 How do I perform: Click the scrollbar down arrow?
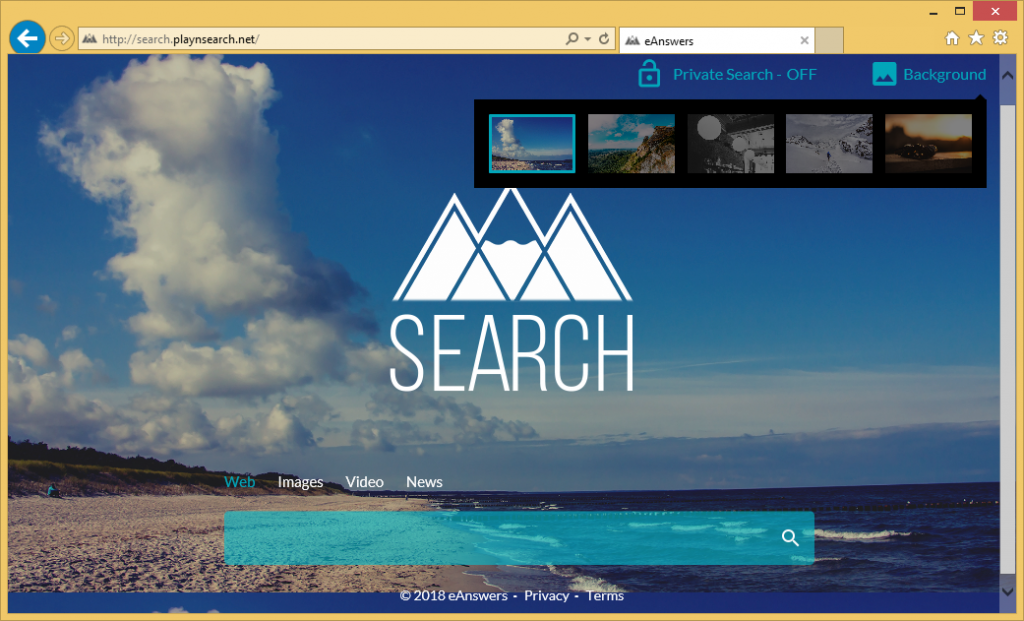[x=1008, y=590]
